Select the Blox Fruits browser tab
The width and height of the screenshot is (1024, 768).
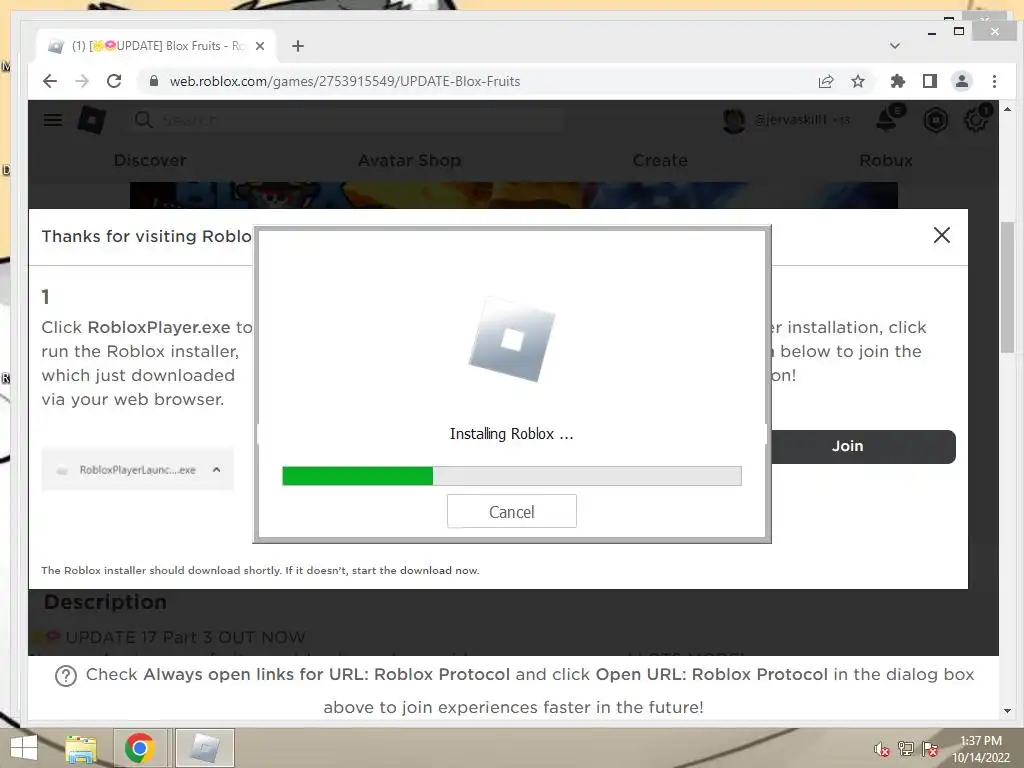157,46
